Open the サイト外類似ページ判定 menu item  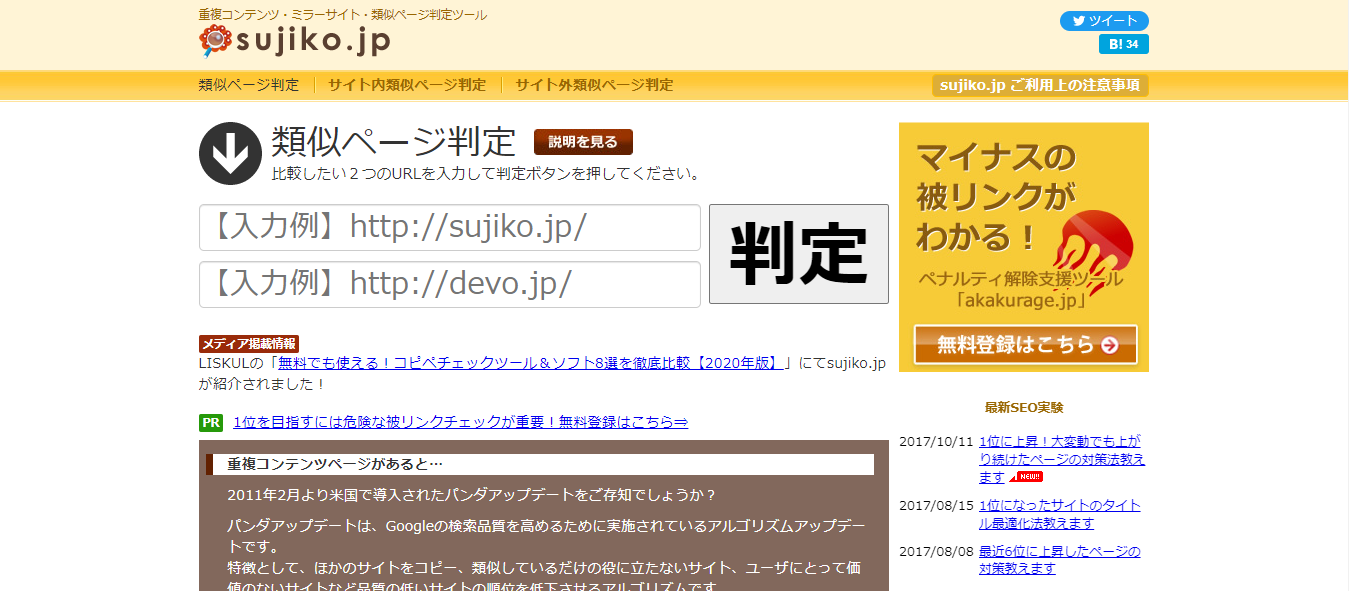(591, 85)
